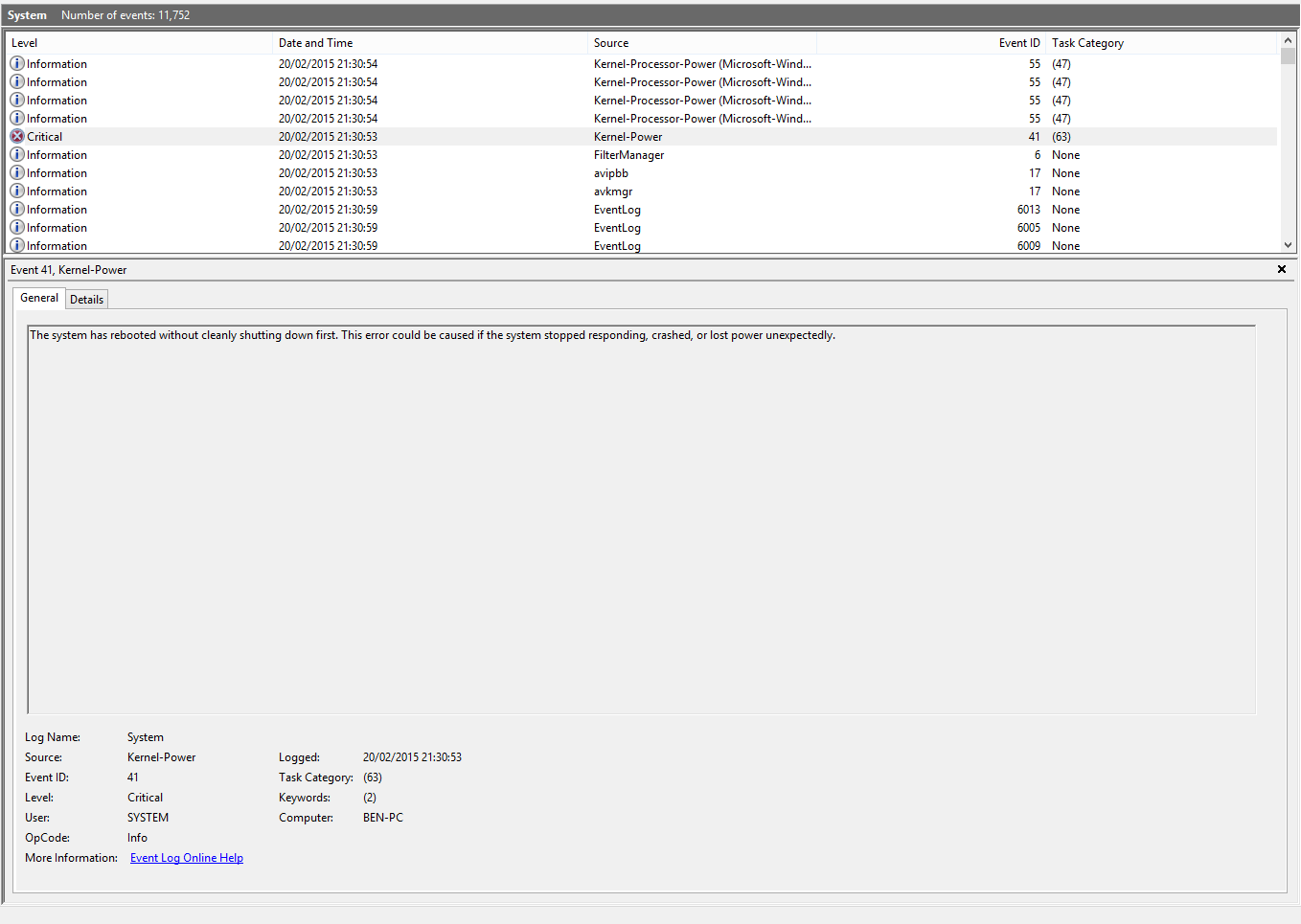
Task: Click the Information icon on the EventLog 6013 row
Action: click(x=17, y=210)
